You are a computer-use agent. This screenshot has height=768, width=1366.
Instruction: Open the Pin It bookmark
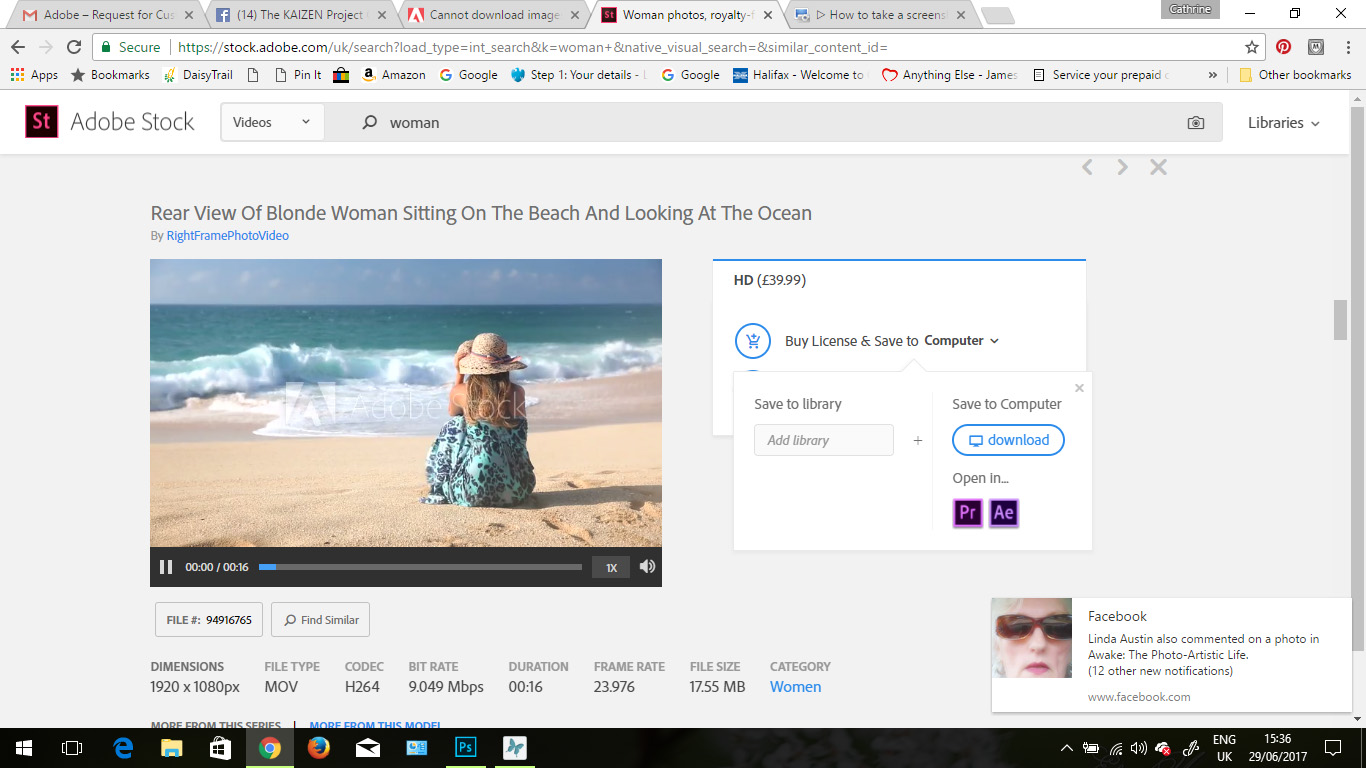click(297, 75)
